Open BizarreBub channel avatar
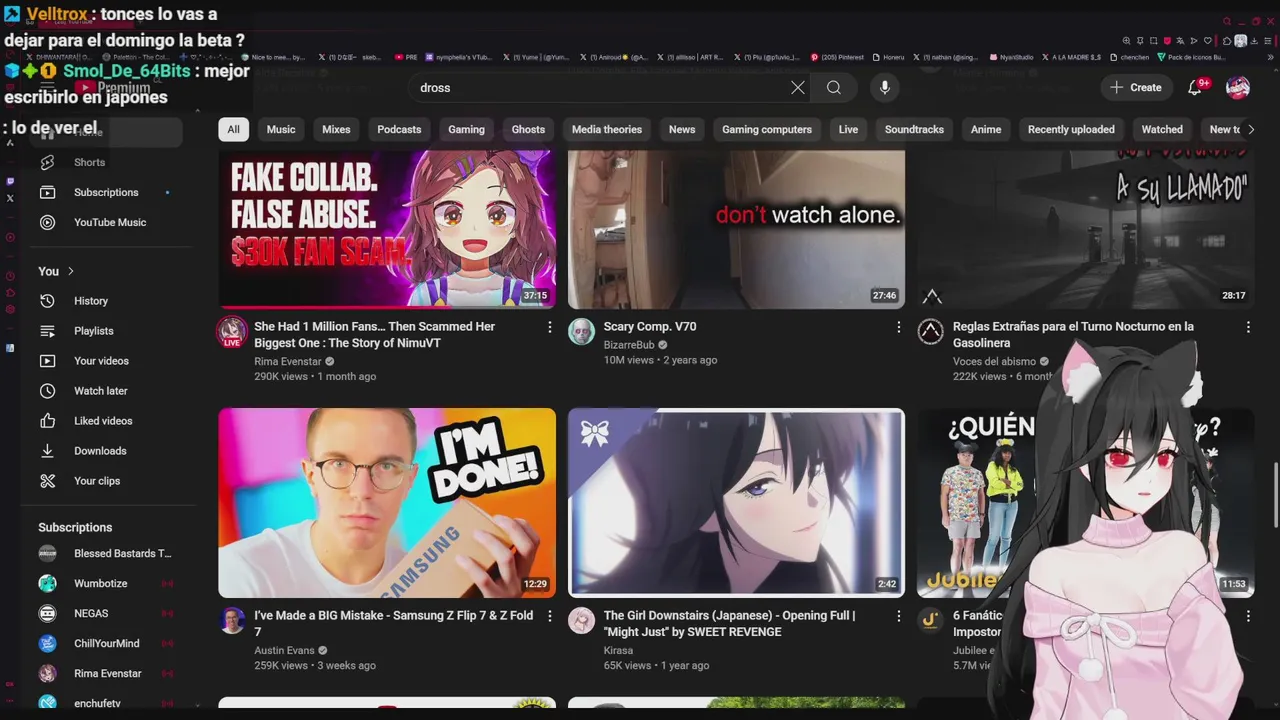Viewport: 1280px width, 720px height. pyautogui.click(x=581, y=332)
